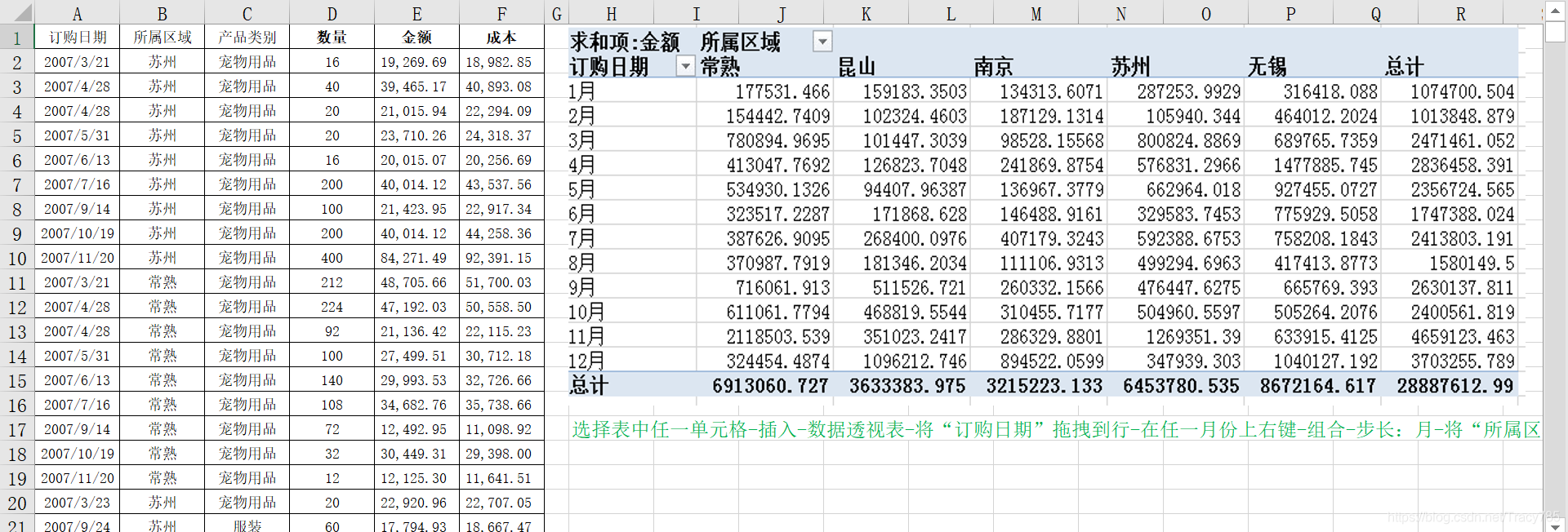The height and width of the screenshot is (532, 1568).
Task: Select cost cell 11,098.92
Action: [501, 429]
